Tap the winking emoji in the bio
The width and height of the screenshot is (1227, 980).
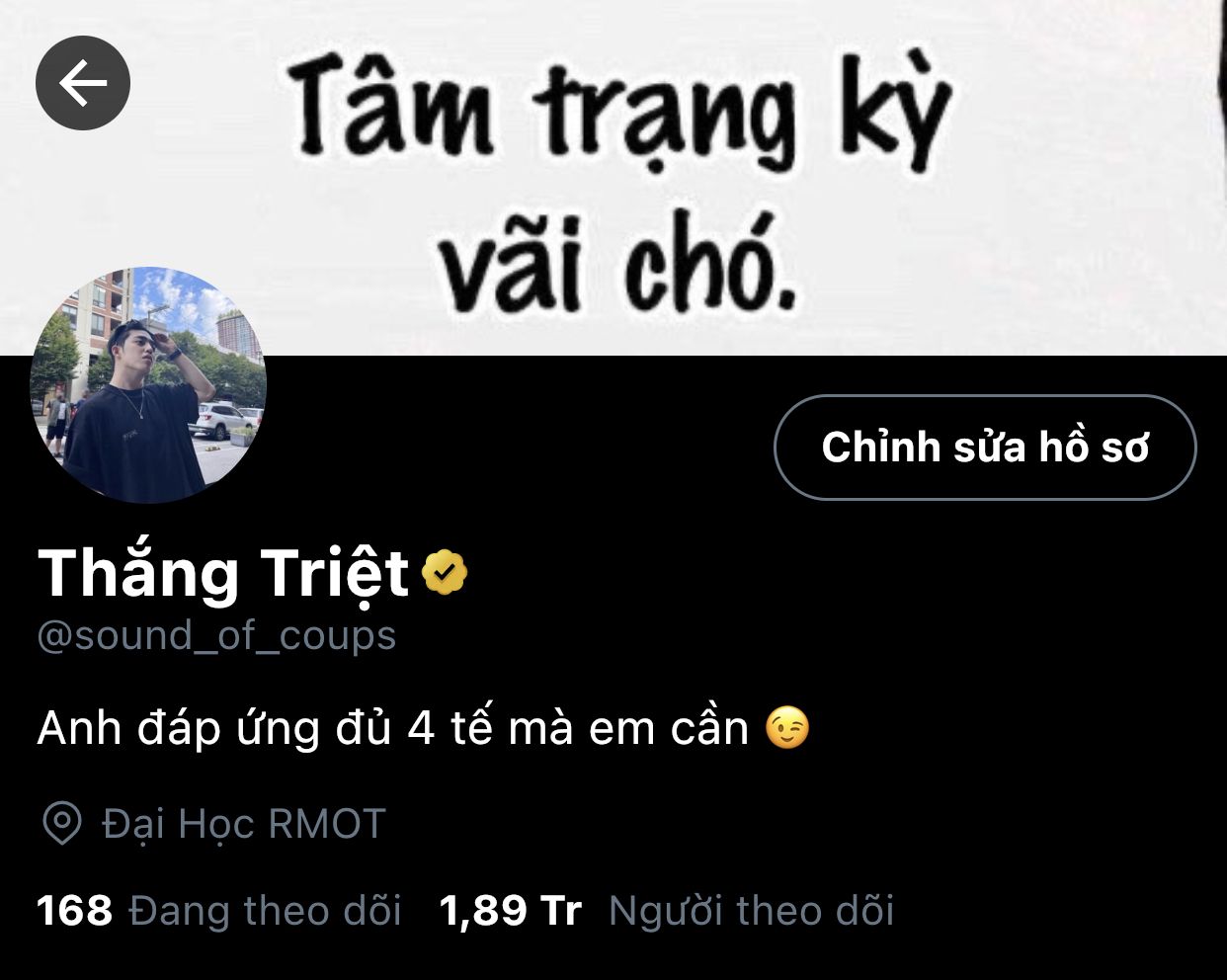tap(787, 728)
